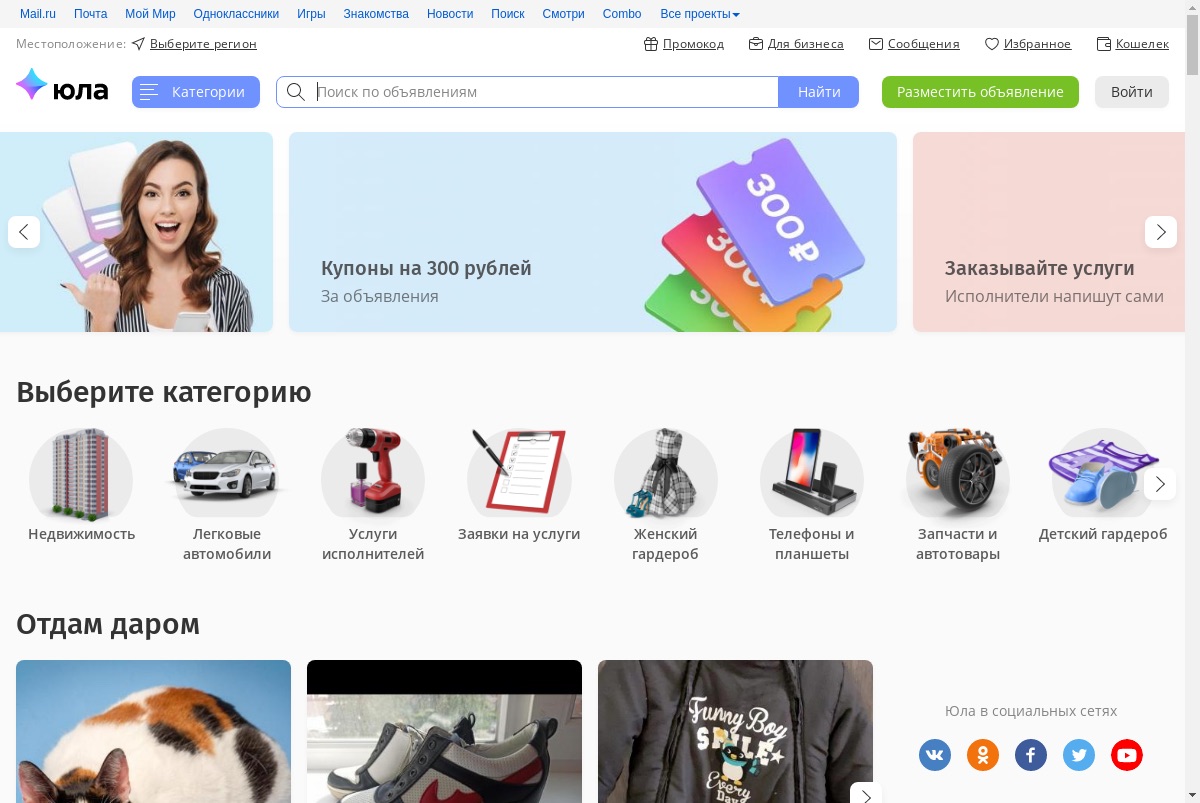
Task: Open Почта in top bar
Action: [91, 14]
